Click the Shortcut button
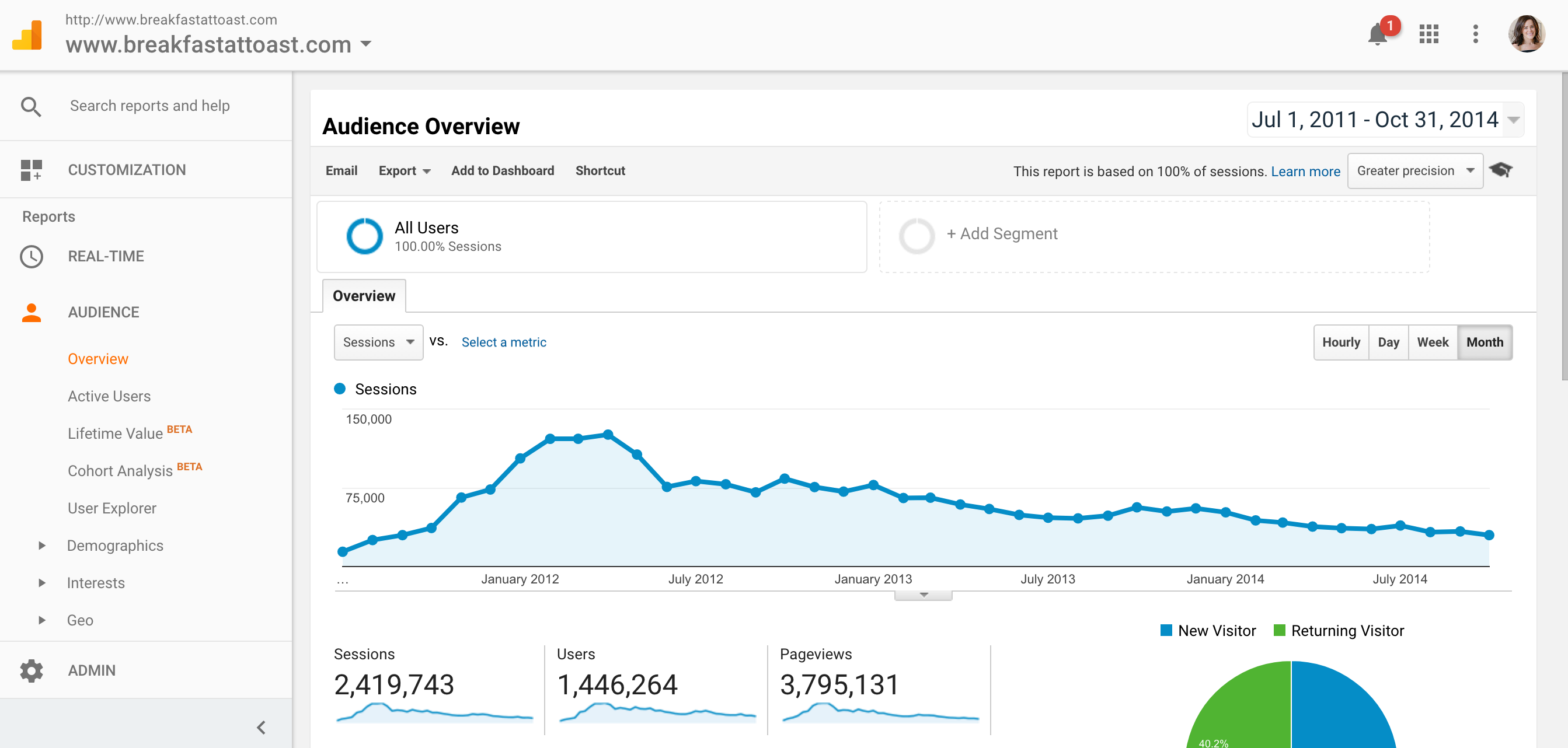The image size is (1568, 748). pyautogui.click(x=600, y=171)
